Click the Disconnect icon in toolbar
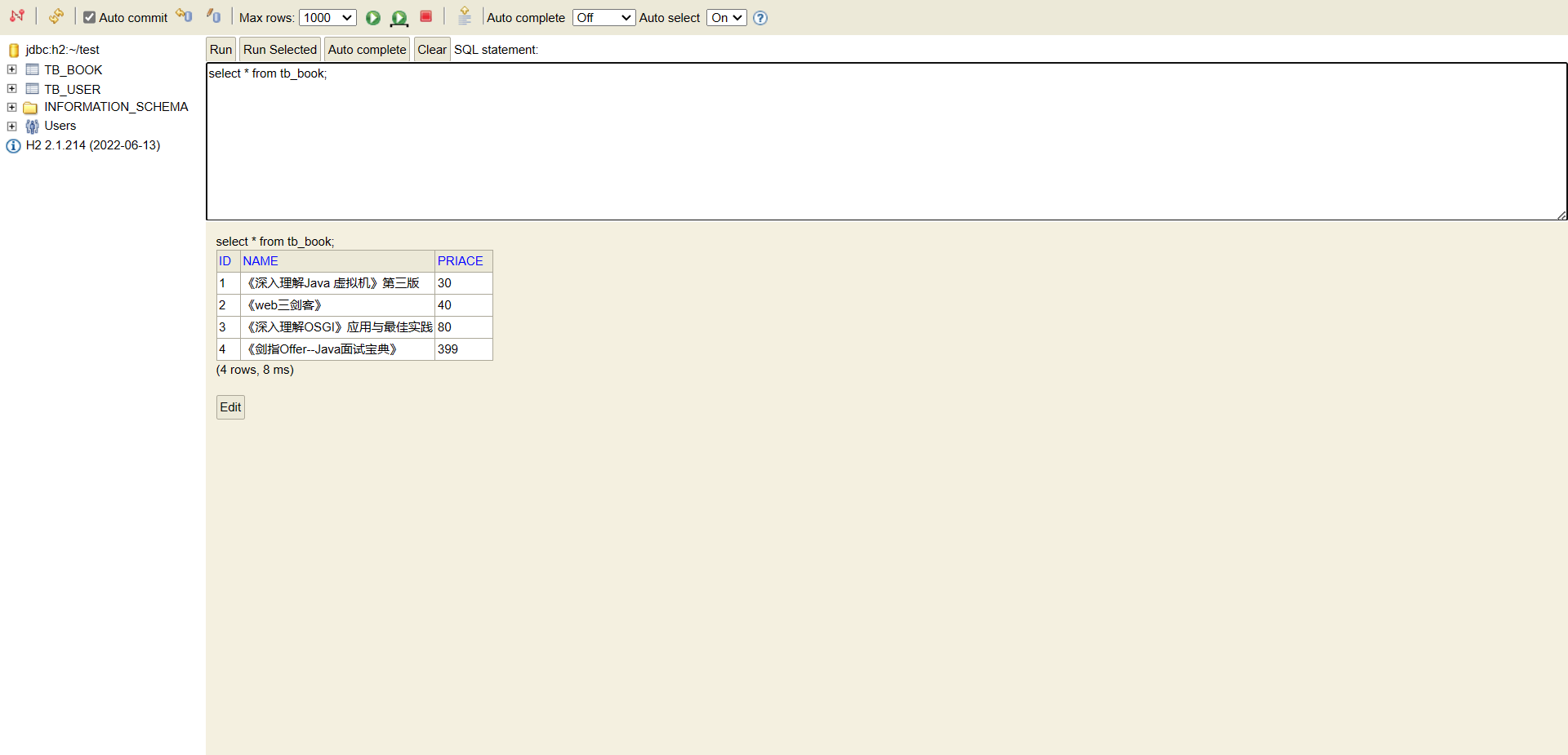1568x755 pixels. [16, 16]
